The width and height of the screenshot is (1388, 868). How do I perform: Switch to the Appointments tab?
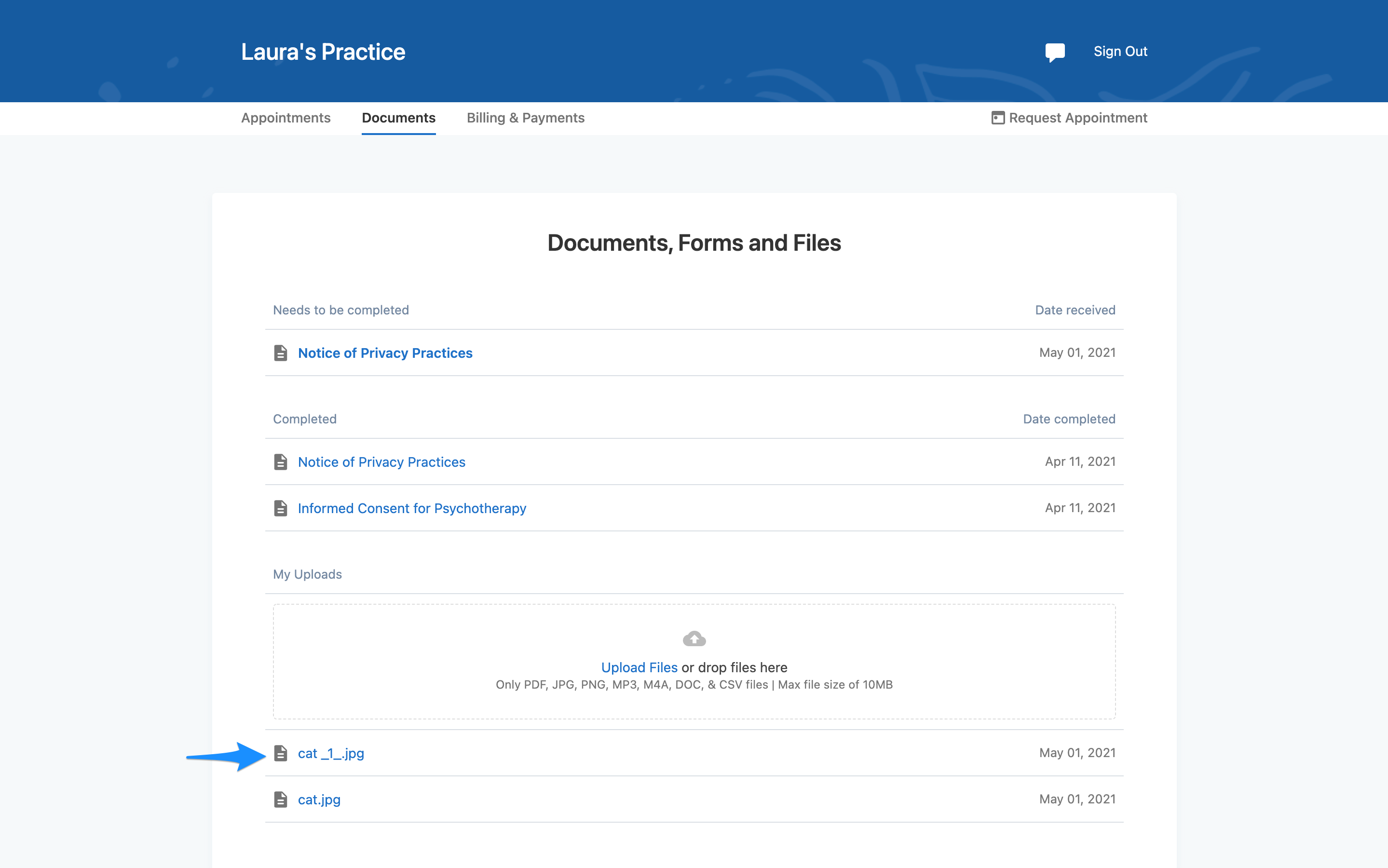(x=286, y=118)
